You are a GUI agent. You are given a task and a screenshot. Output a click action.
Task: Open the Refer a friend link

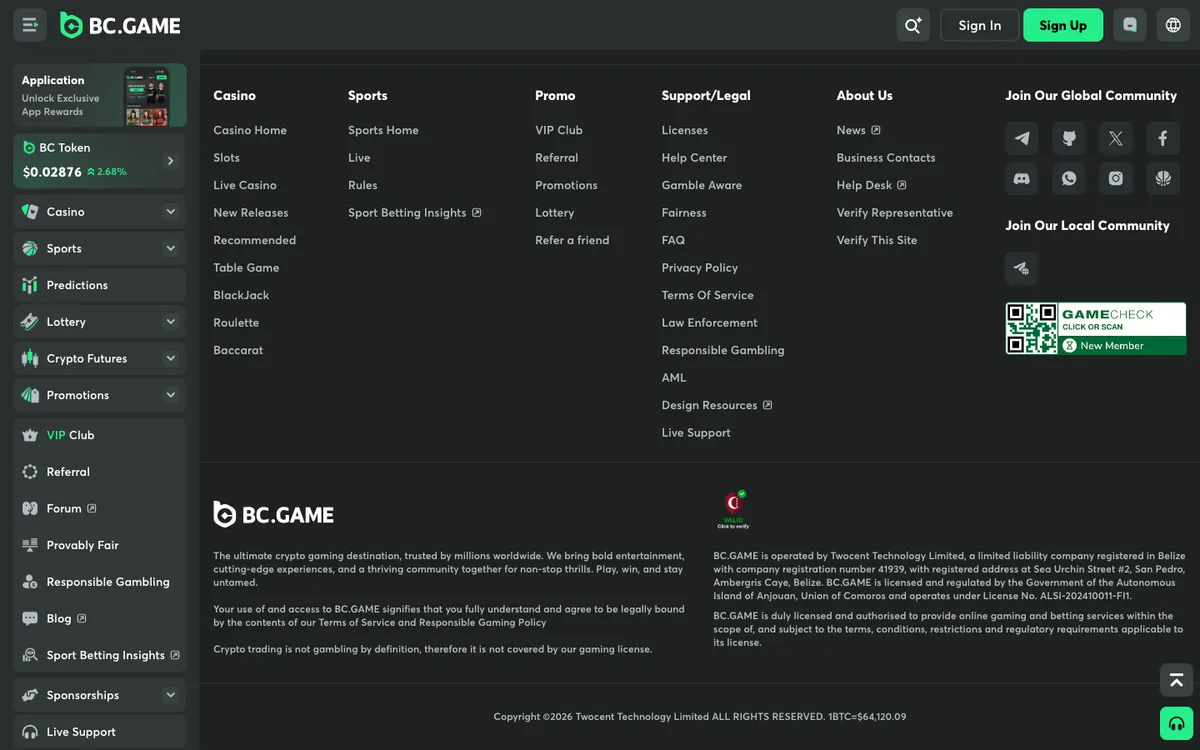point(572,240)
